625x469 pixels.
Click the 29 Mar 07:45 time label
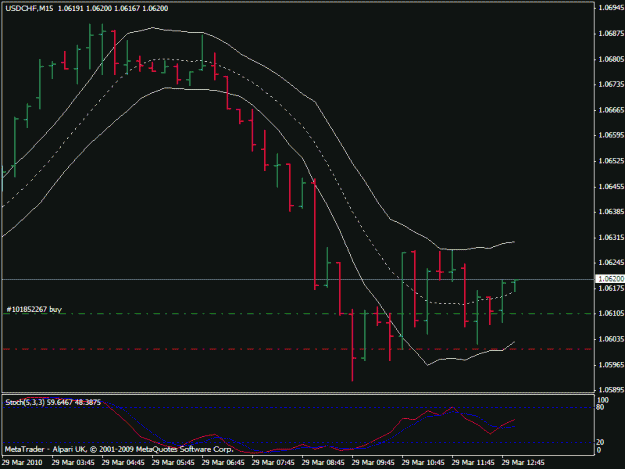coord(273,463)
